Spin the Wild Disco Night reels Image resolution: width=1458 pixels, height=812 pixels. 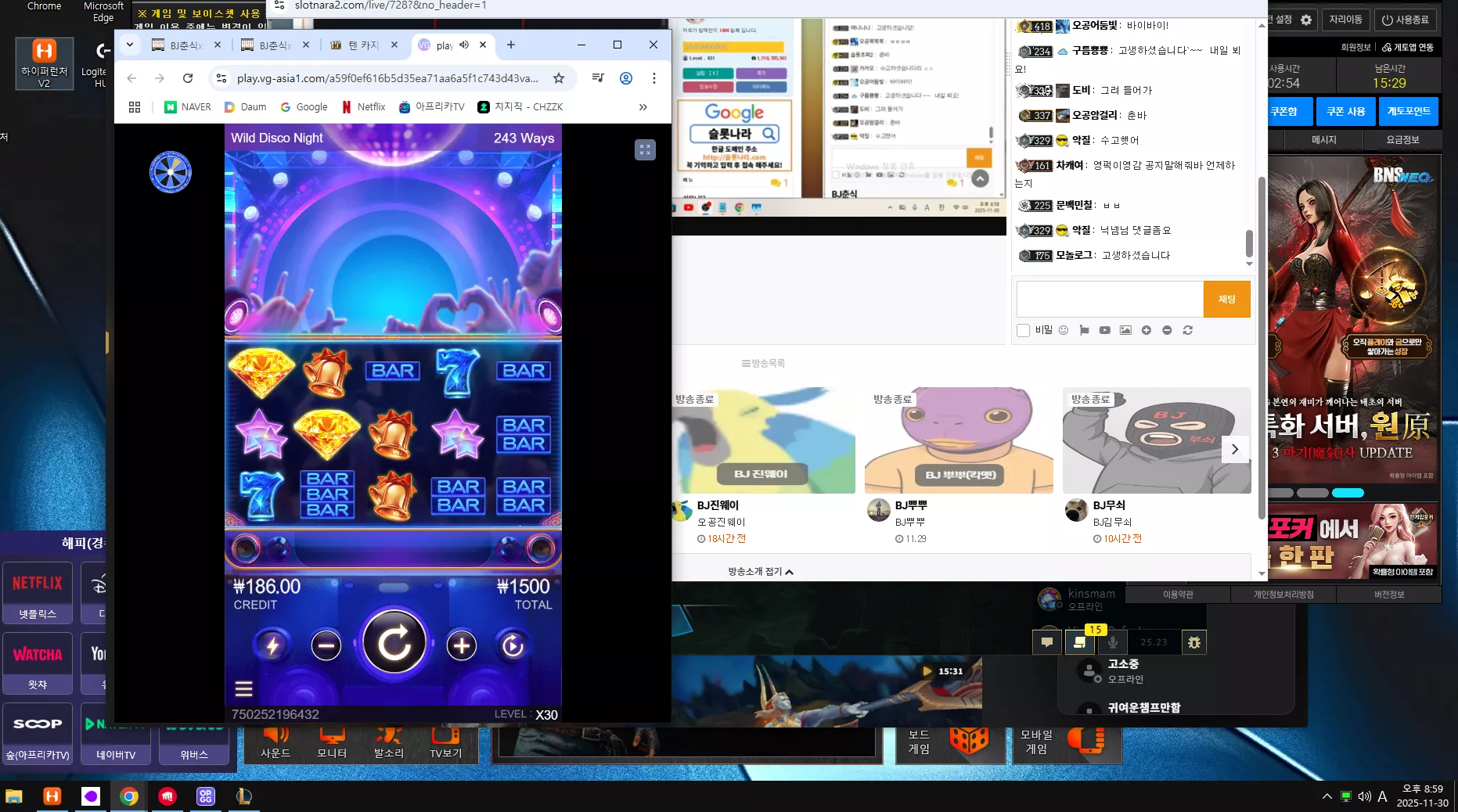(x=394, y=642)
